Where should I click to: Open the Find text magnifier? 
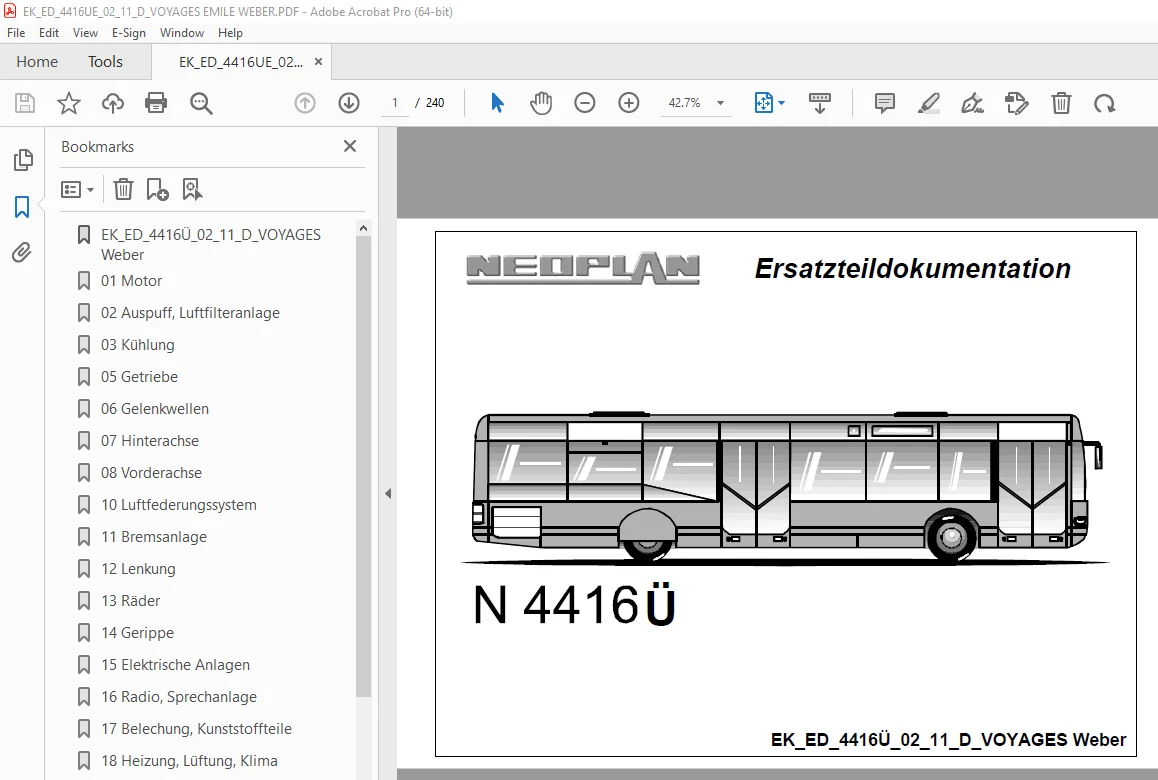201,103
